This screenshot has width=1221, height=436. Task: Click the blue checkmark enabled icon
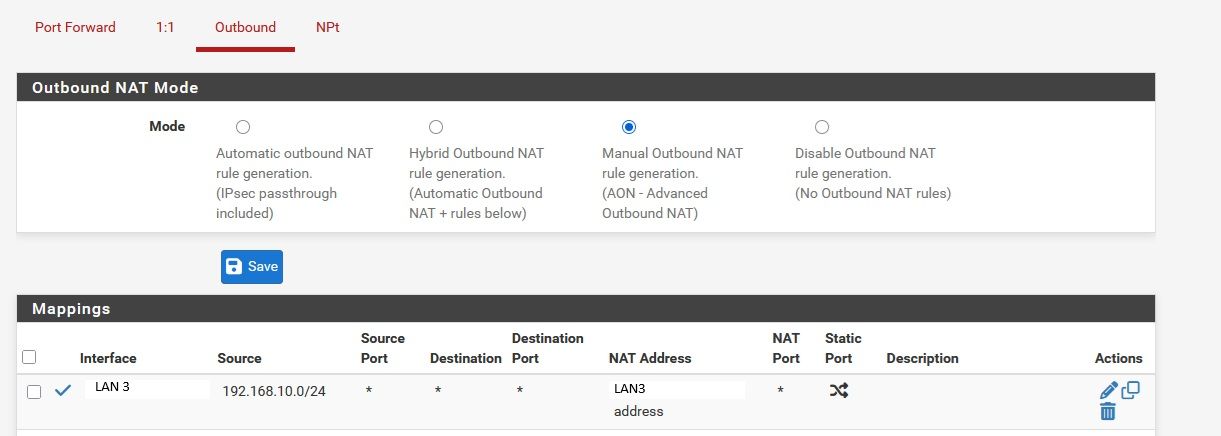coord(63,391)
